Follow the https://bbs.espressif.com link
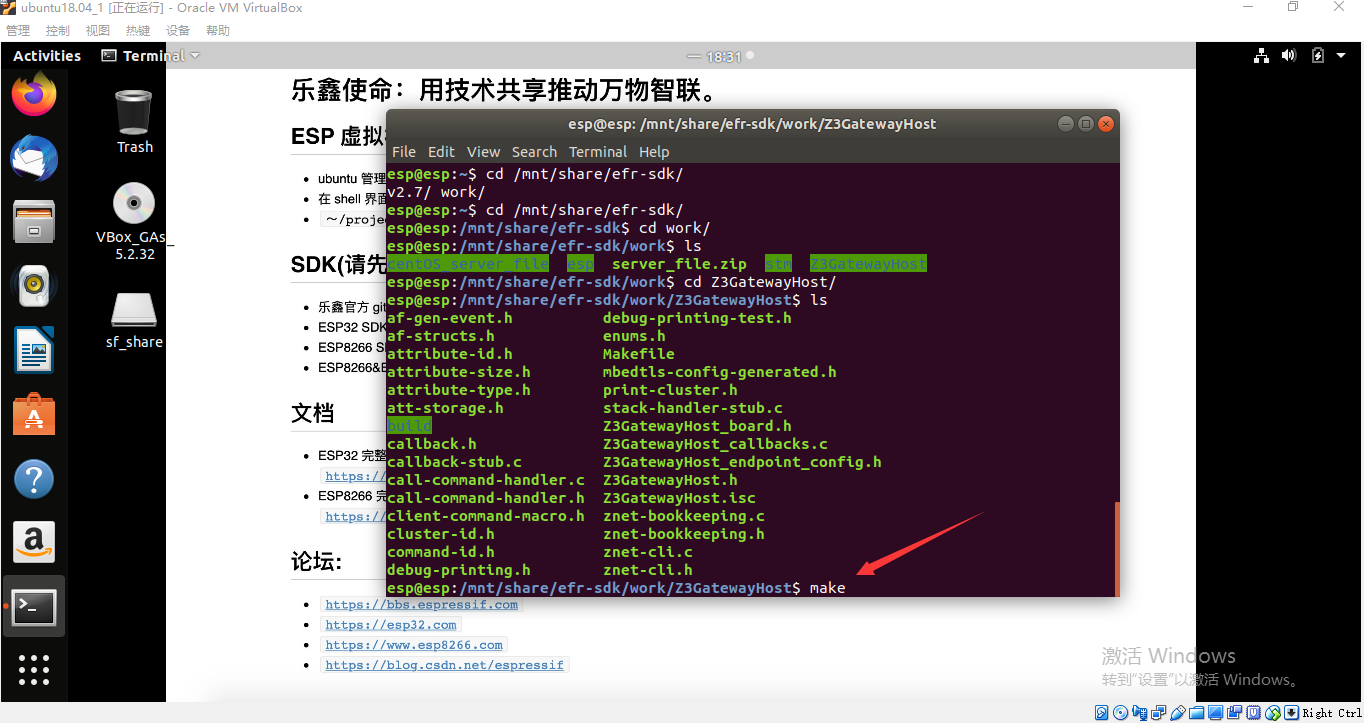Screen dimensions: 1364x723 (422, 604)
